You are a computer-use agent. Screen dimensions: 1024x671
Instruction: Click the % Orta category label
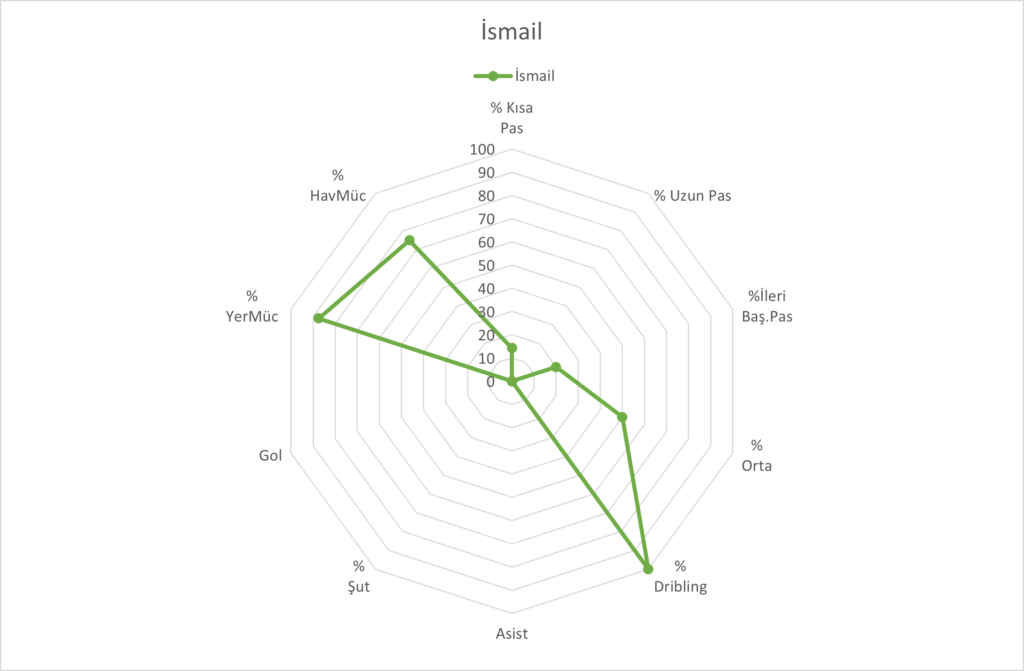756,455
